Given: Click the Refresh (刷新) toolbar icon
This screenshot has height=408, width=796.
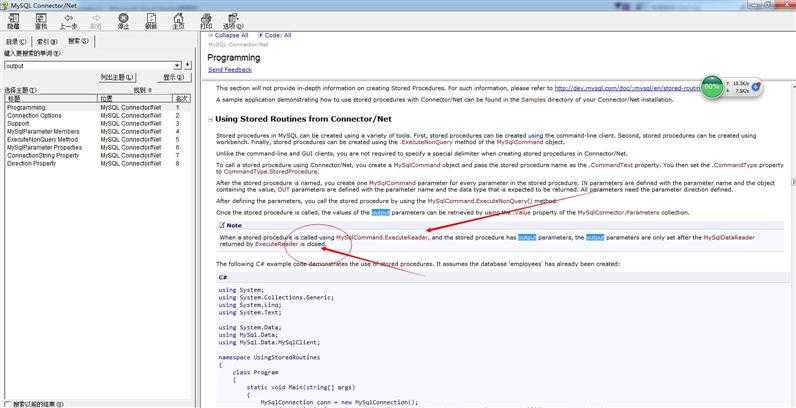Looking at the screenshot, I should point(151,21).
